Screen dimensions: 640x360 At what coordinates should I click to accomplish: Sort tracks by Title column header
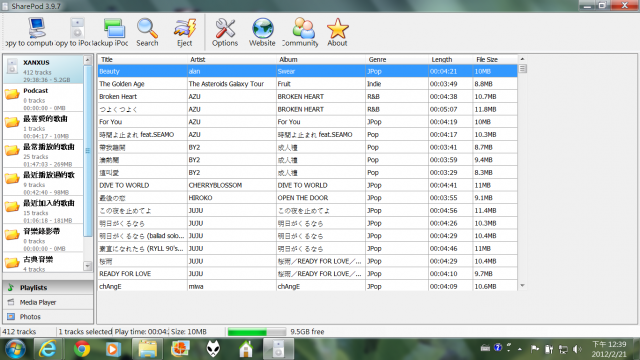pos(142,60)
